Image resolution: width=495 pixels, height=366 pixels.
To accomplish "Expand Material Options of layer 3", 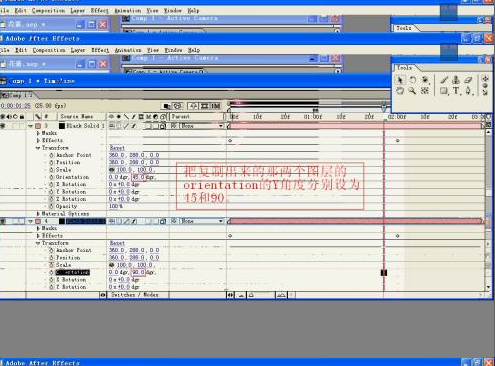I will 38,214.
